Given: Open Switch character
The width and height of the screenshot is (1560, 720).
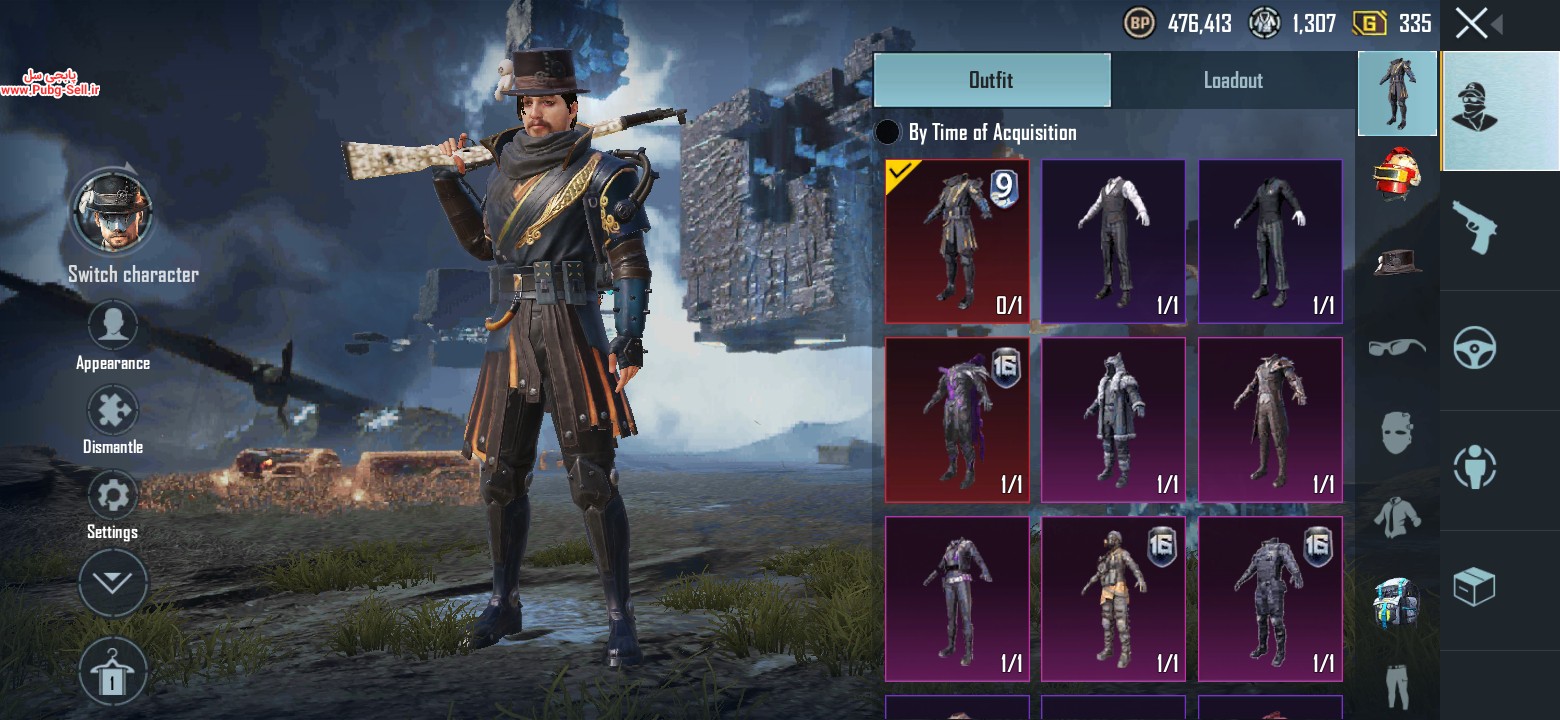Looking at the screenshot, I should 112,226.
